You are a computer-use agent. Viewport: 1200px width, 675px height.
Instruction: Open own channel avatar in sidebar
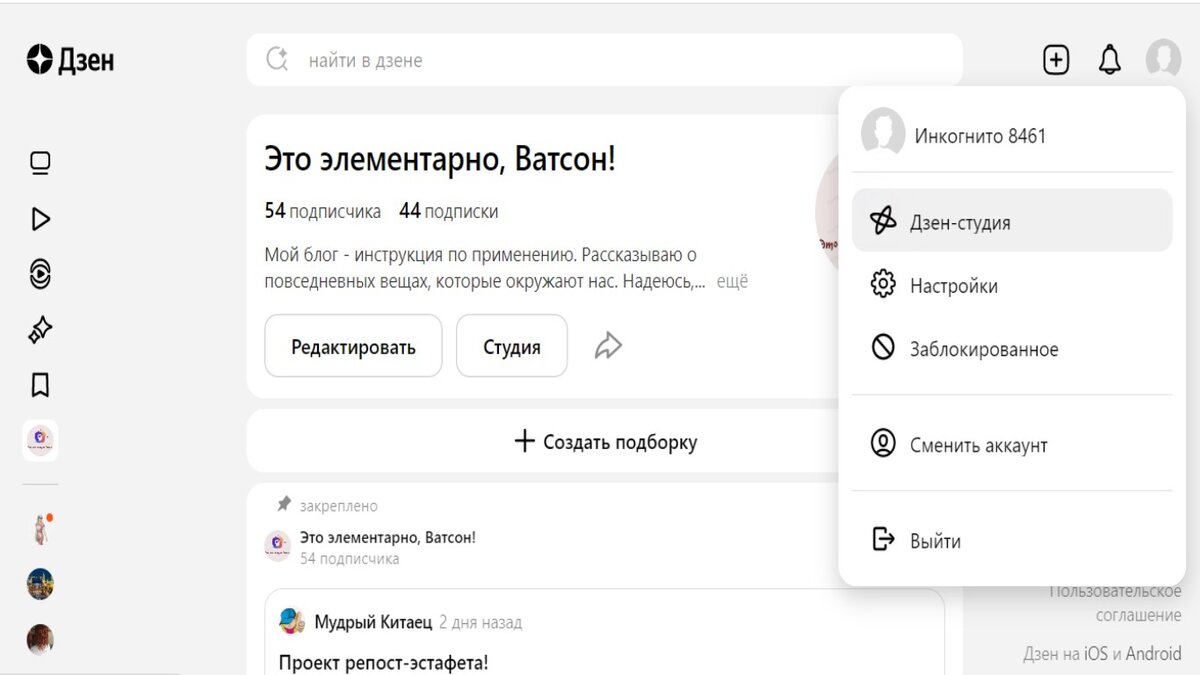(x=40, y=440)
